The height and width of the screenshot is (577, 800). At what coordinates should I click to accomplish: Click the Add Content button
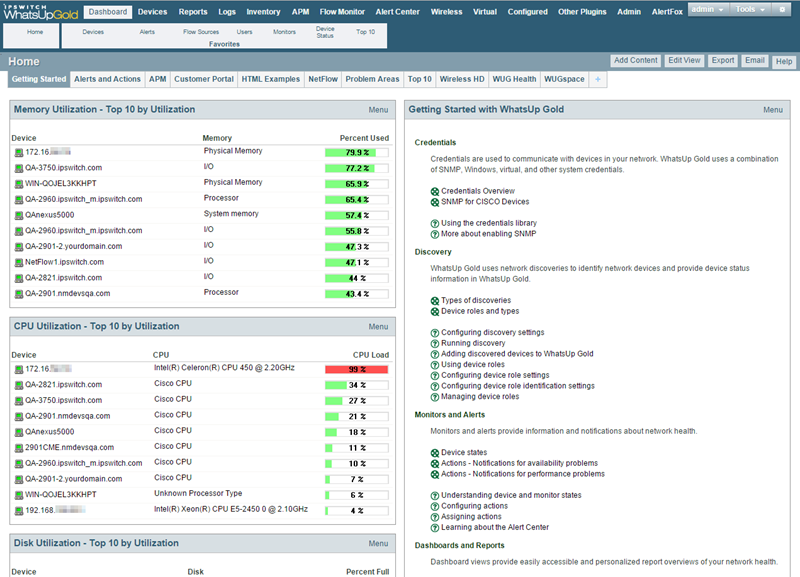(636, 60)
